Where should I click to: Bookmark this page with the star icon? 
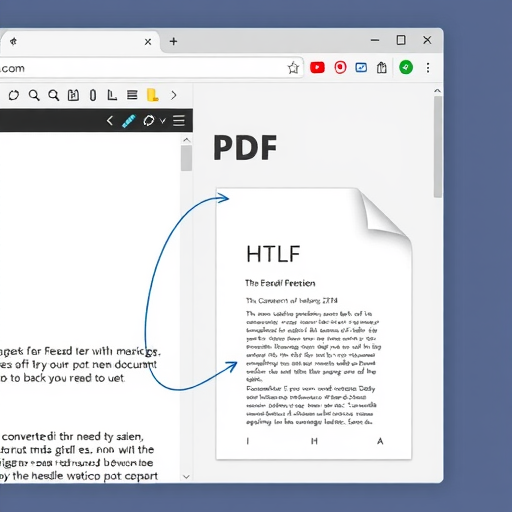[x=293, y=68]
